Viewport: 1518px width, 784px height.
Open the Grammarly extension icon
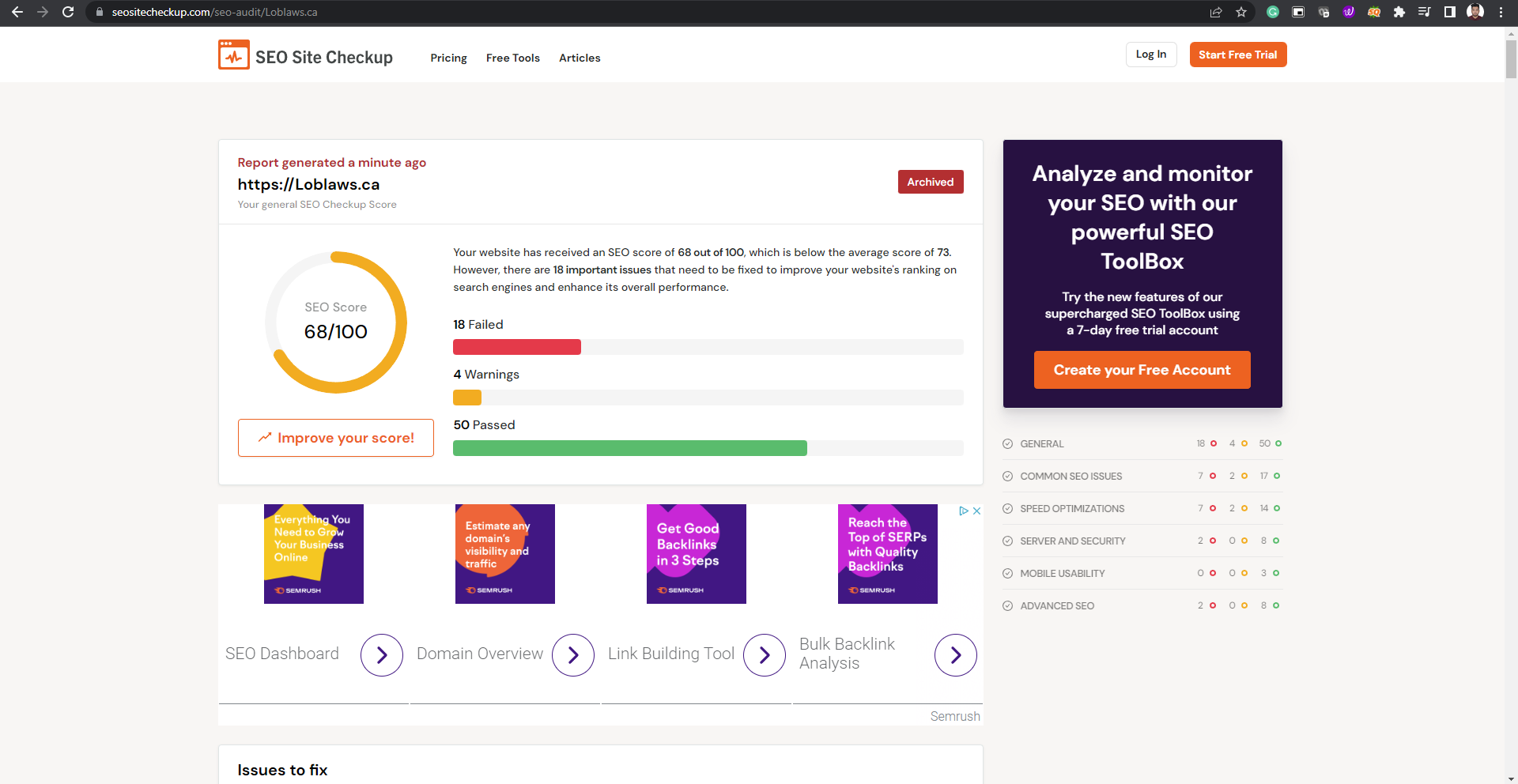(1273, 12)
